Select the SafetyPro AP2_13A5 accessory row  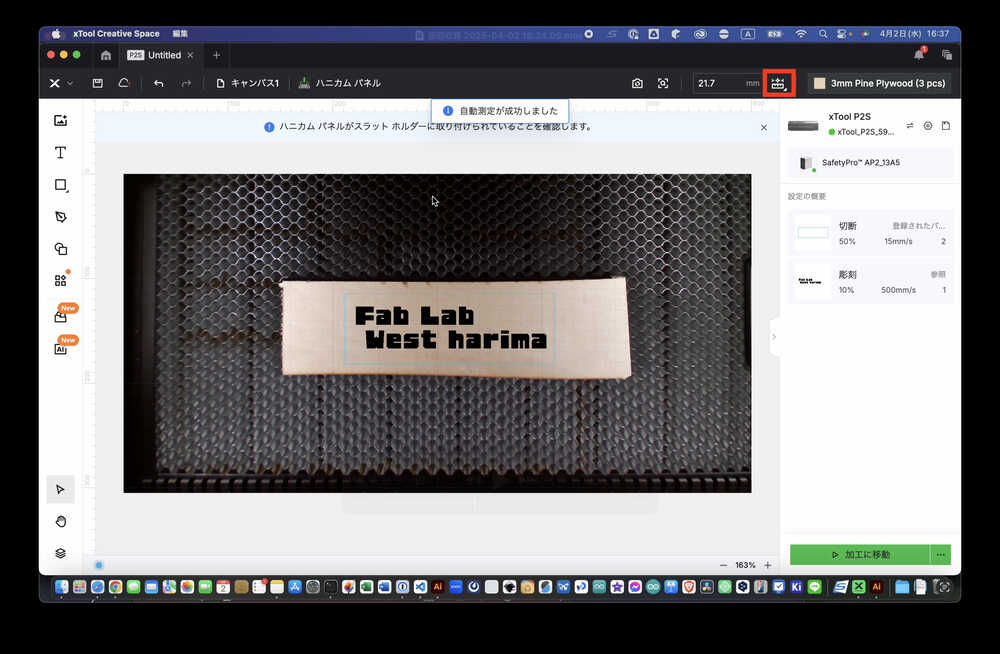point(871,163)
